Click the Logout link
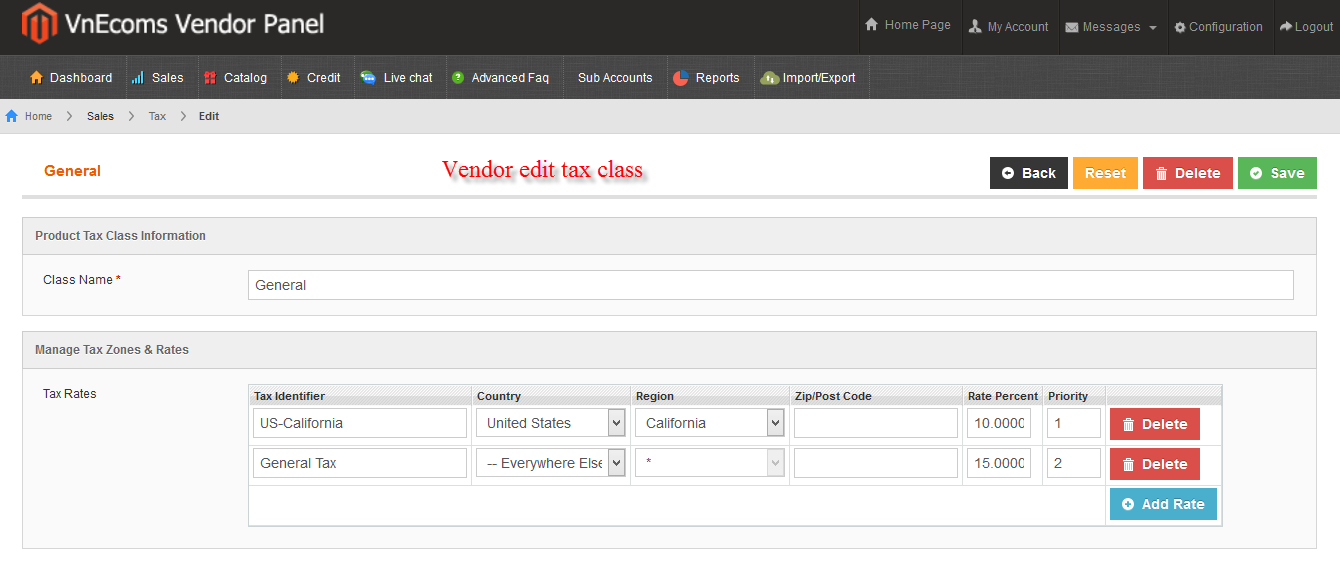 click(1306, 27)
